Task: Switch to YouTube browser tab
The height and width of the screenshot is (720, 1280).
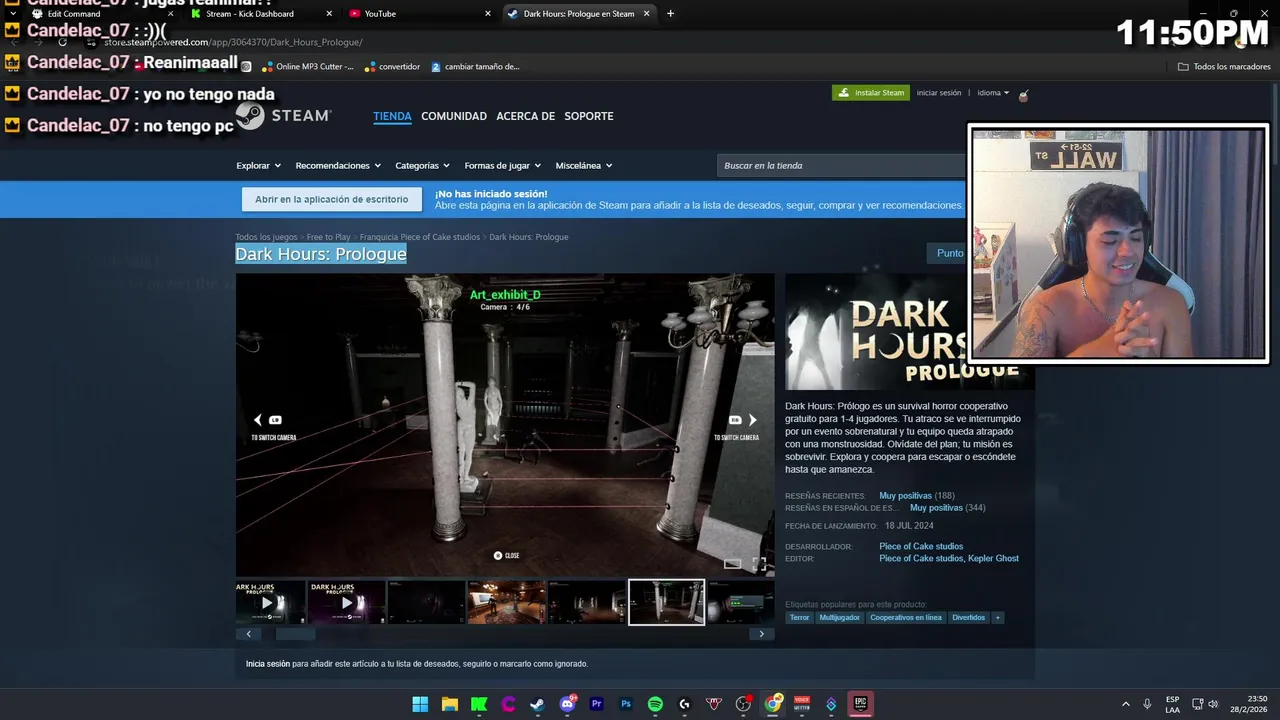Action: (x=420, y=14)
